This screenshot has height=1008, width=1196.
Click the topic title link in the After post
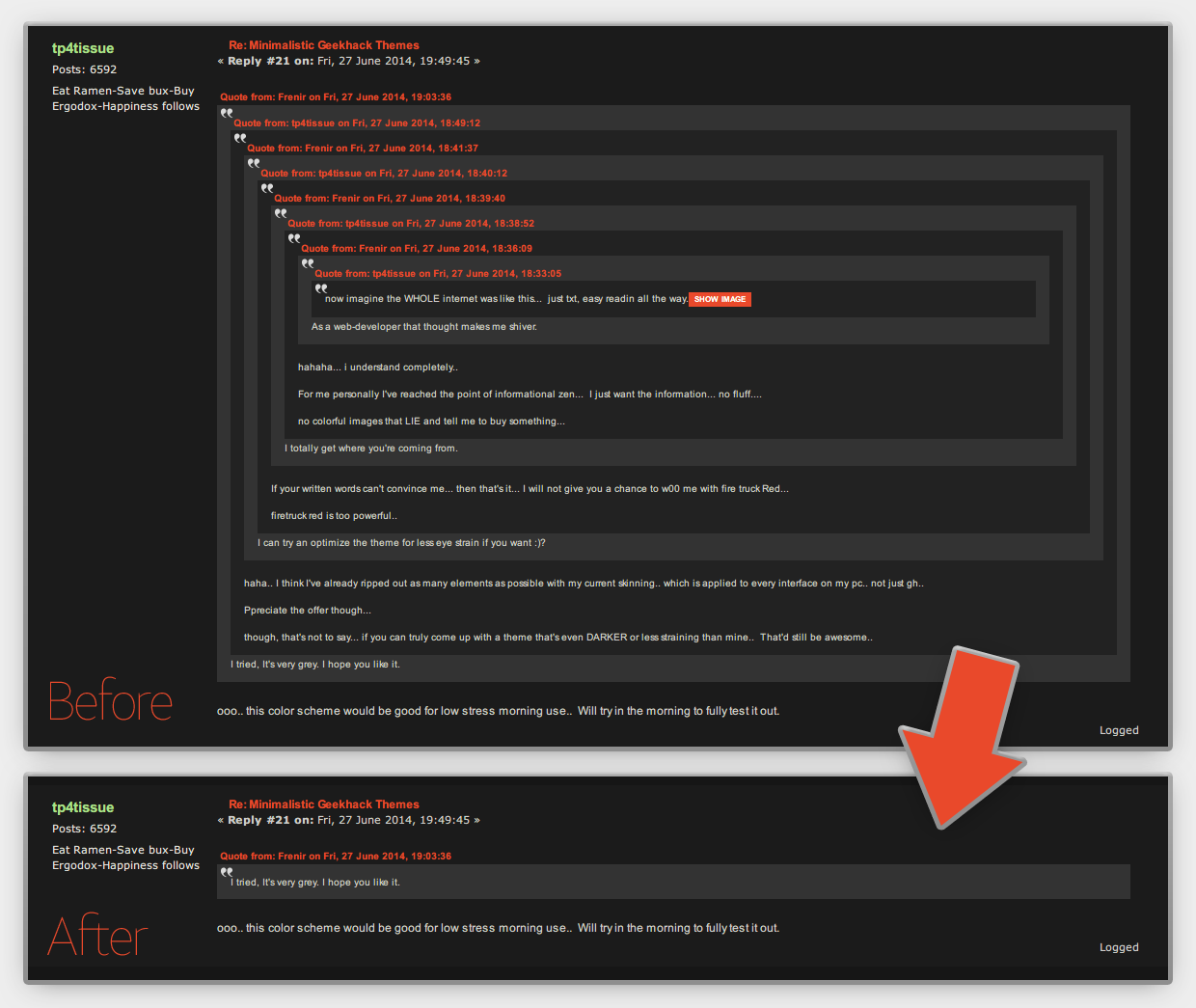(323, 804)
